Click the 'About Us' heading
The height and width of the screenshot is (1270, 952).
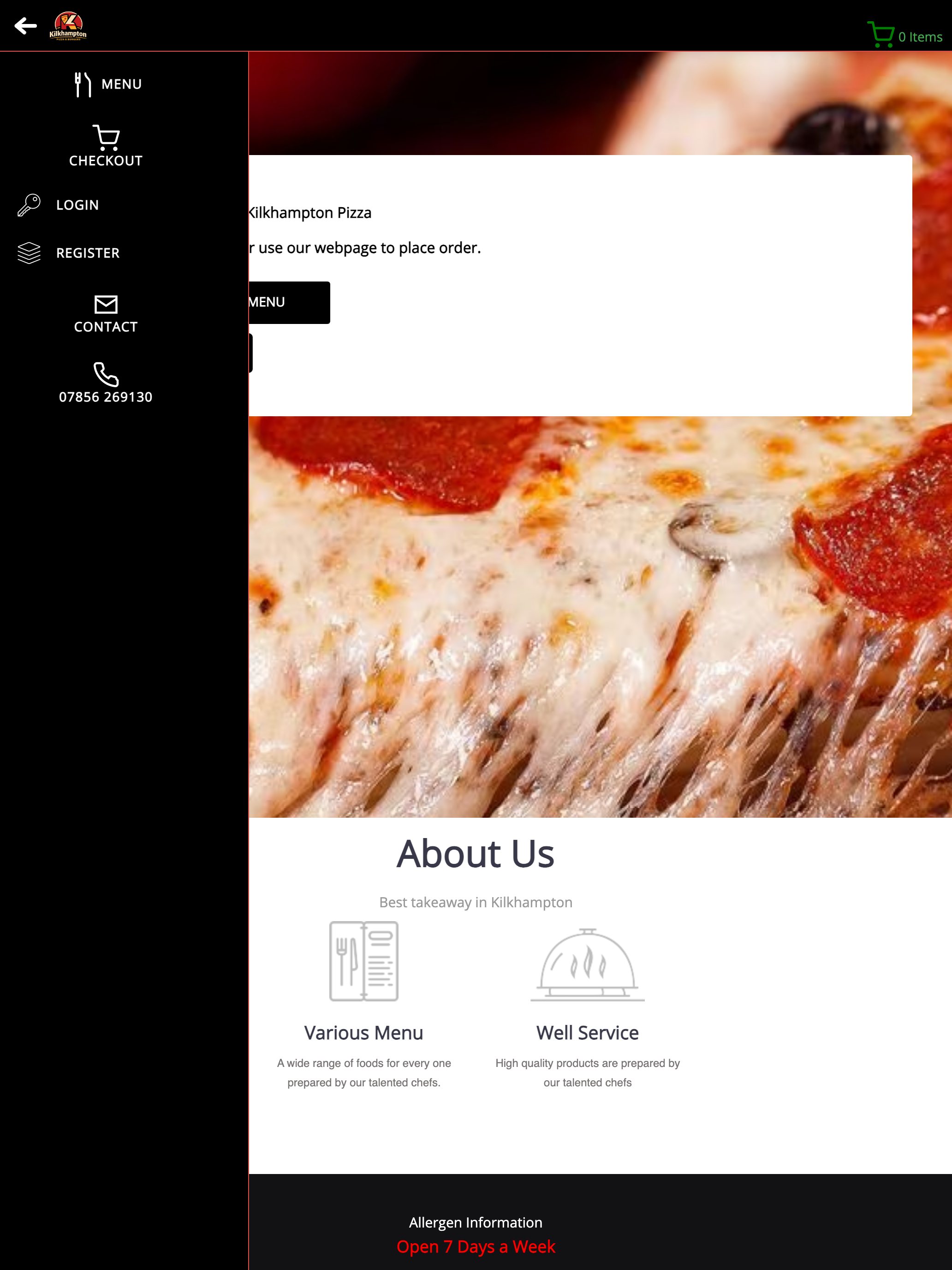[476, 854]
